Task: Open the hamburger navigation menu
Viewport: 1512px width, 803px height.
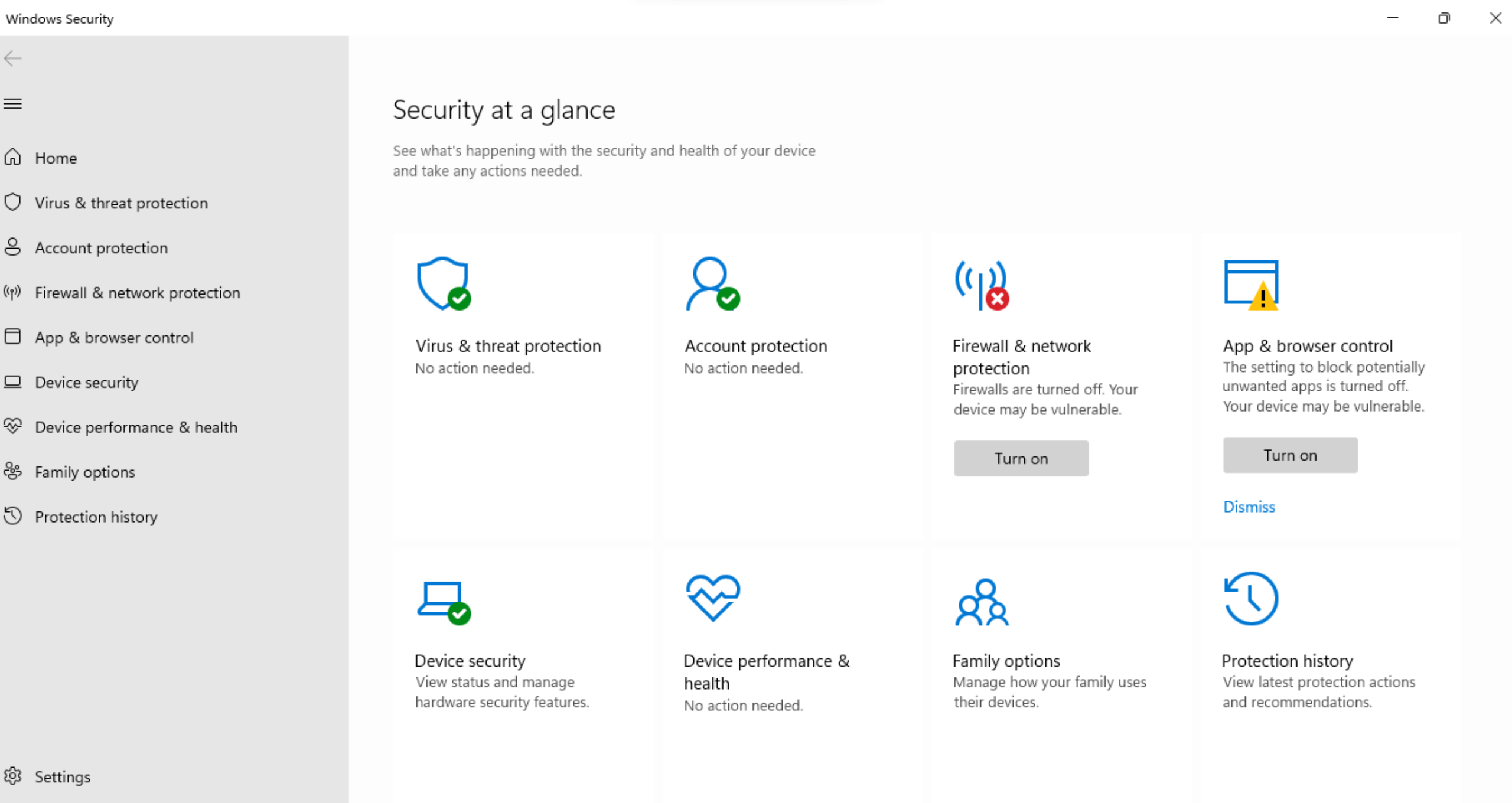Action: [13, 104]
